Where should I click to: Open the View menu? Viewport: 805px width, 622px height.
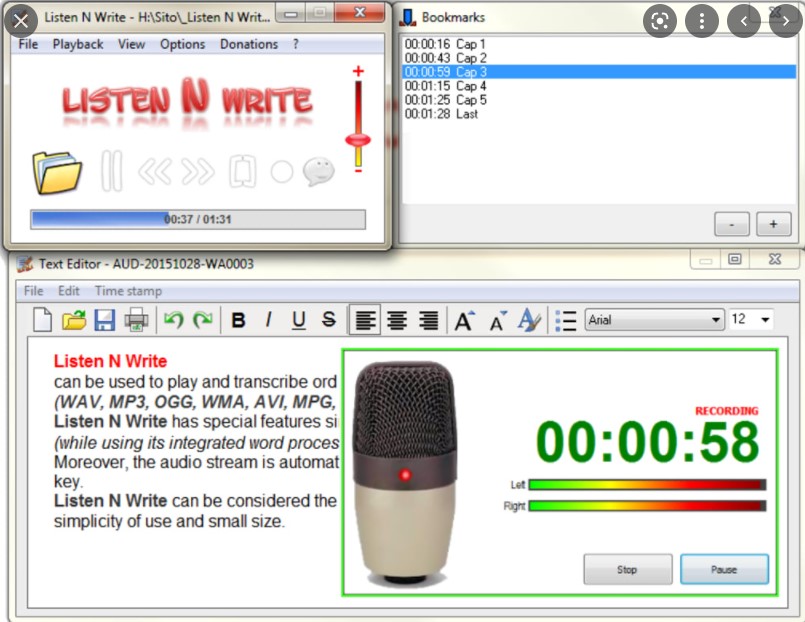pos(131,44)
